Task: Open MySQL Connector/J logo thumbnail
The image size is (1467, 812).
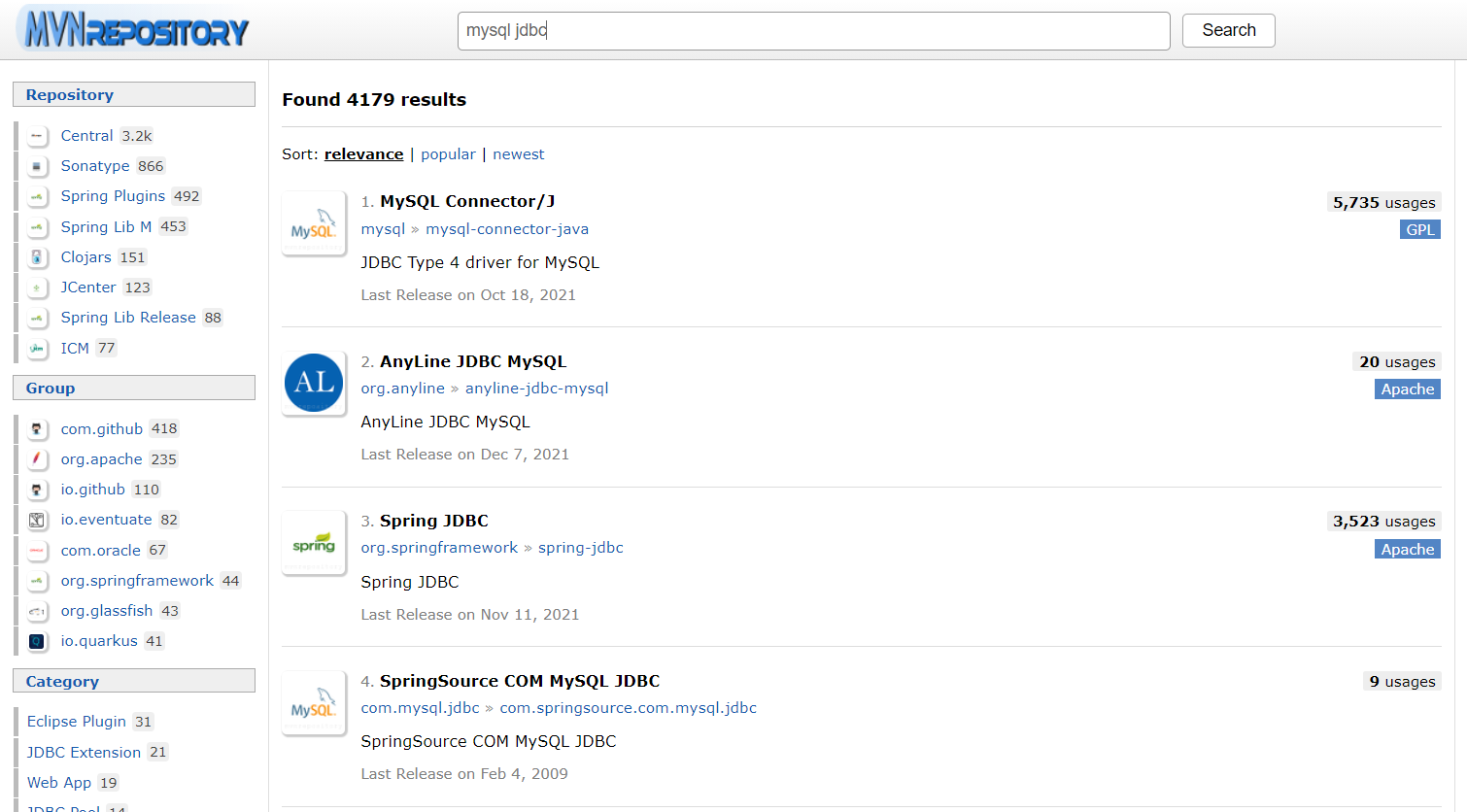Action: tap(314, 223)
